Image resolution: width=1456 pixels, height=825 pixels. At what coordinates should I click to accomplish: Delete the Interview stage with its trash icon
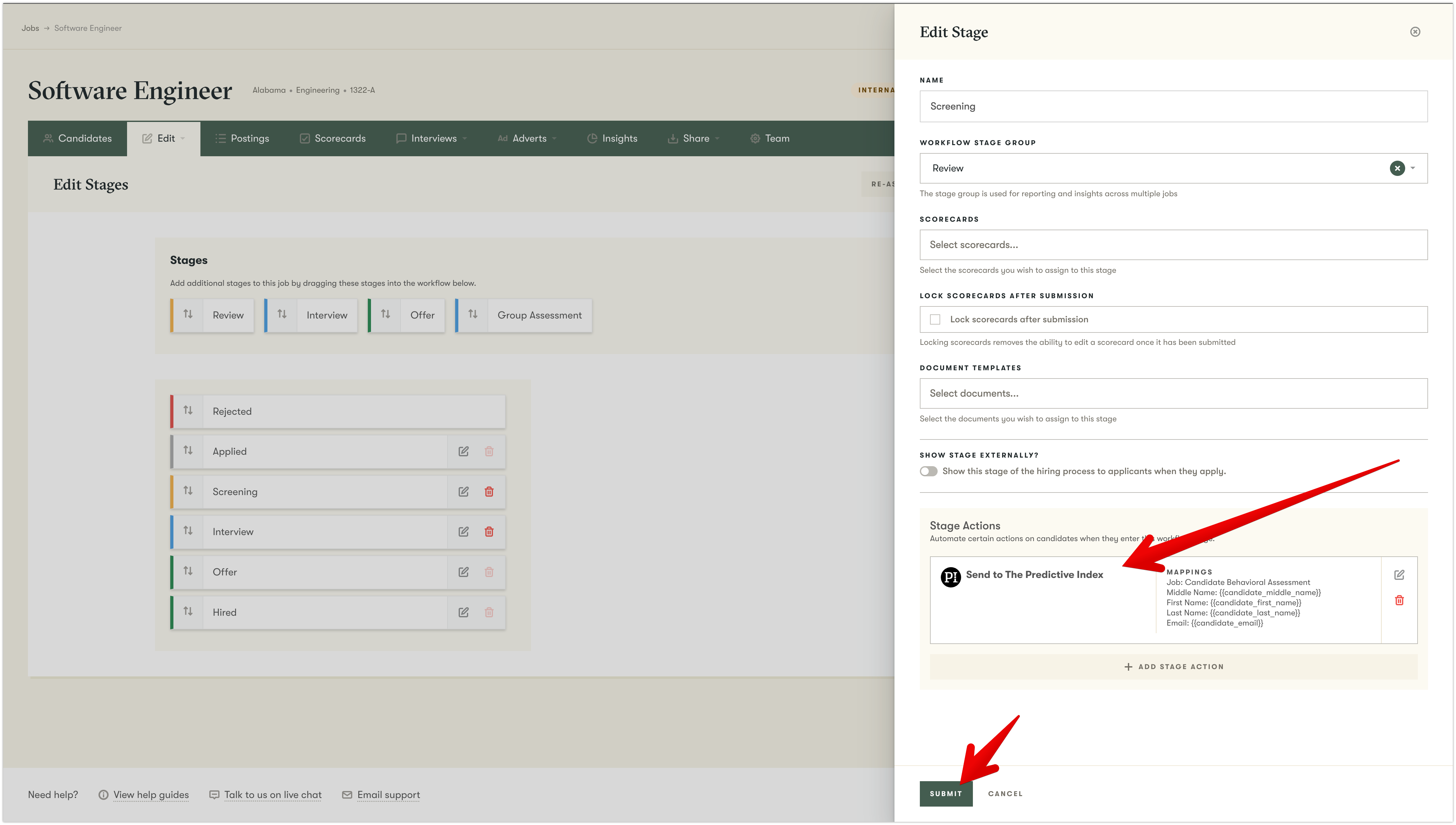[489, 532]
